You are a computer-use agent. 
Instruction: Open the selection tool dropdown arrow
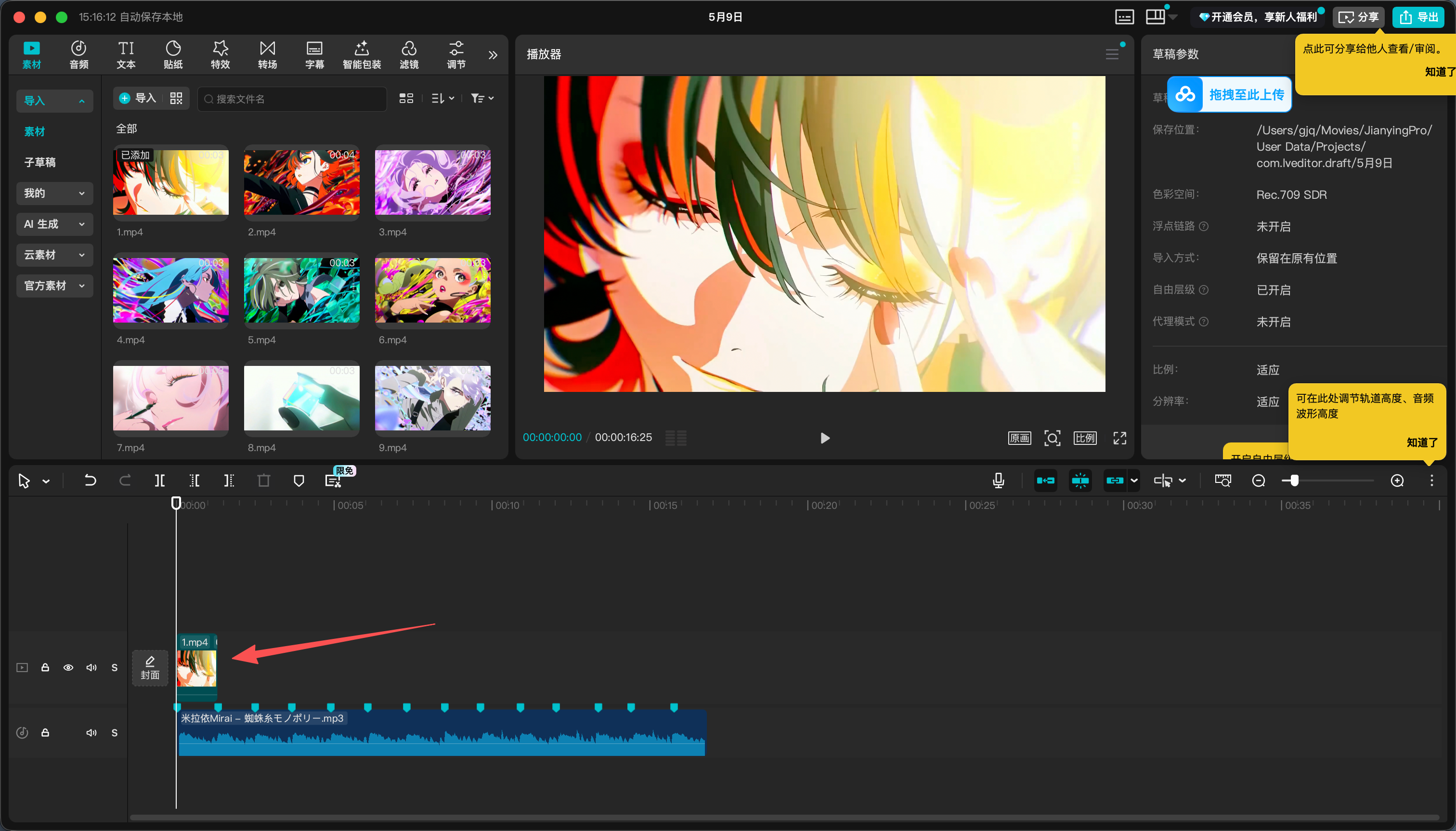46,481
